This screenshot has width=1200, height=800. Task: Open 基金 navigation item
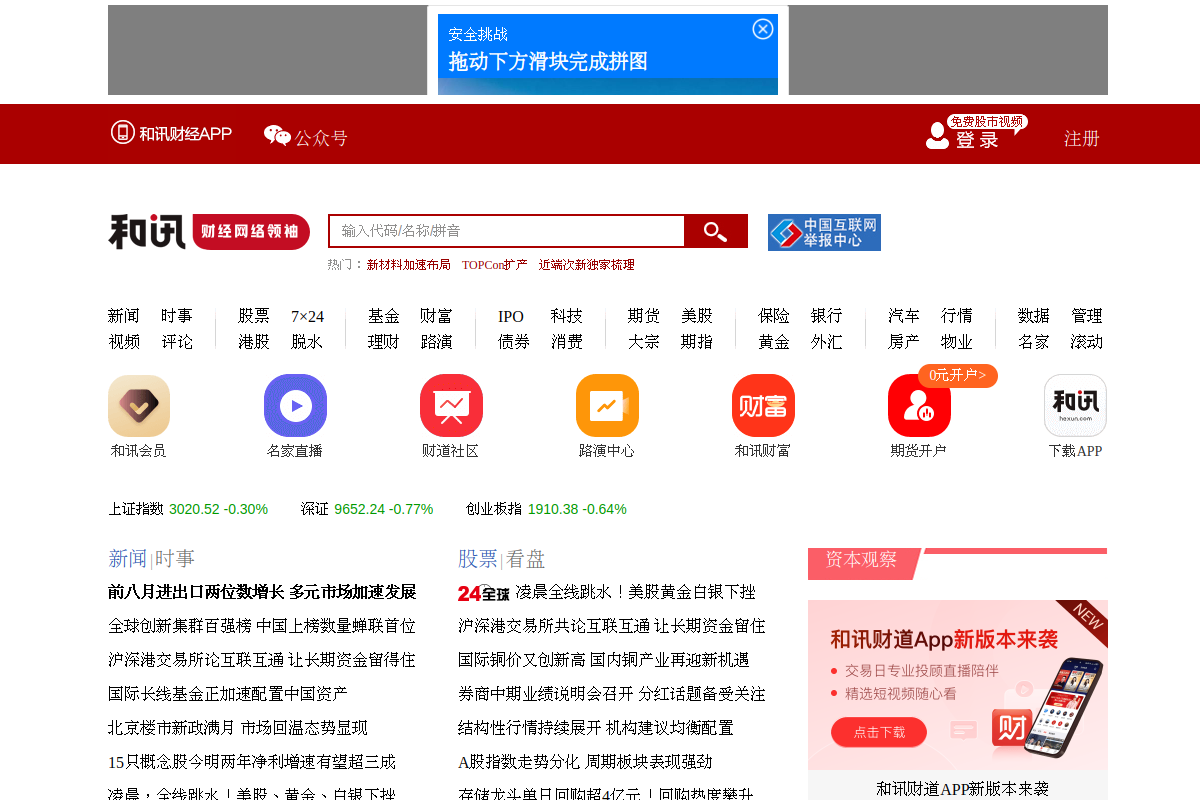[x=383, y=316]
